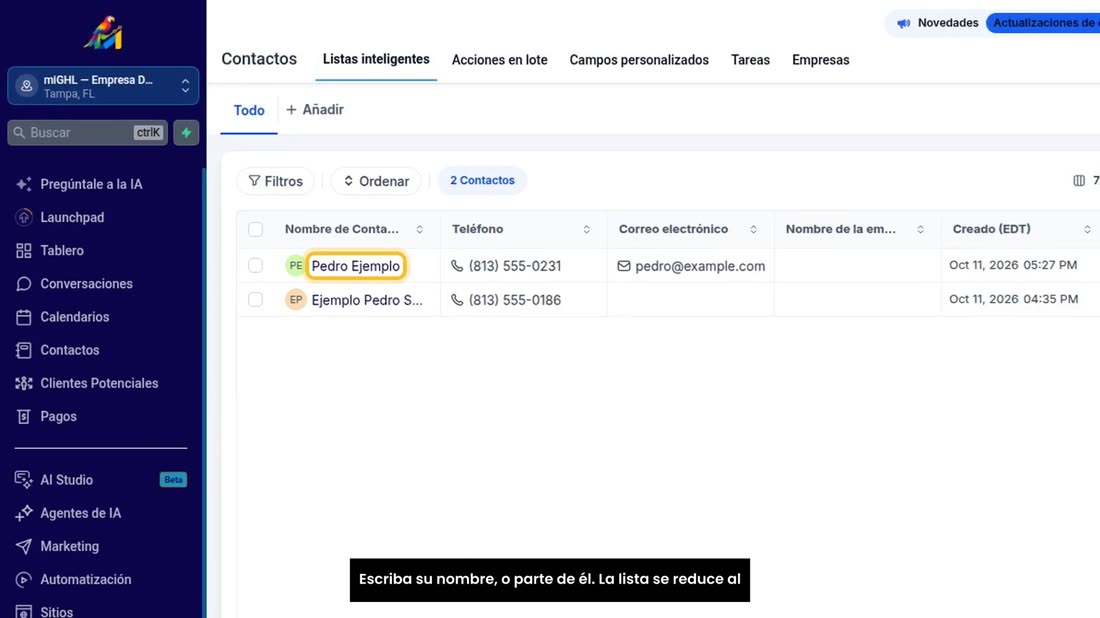The height and width of the screenshot is (618, 1100).
Task: Click phone number (813) 555-0186
Action: pyautogui.click(x=515, y=300)
